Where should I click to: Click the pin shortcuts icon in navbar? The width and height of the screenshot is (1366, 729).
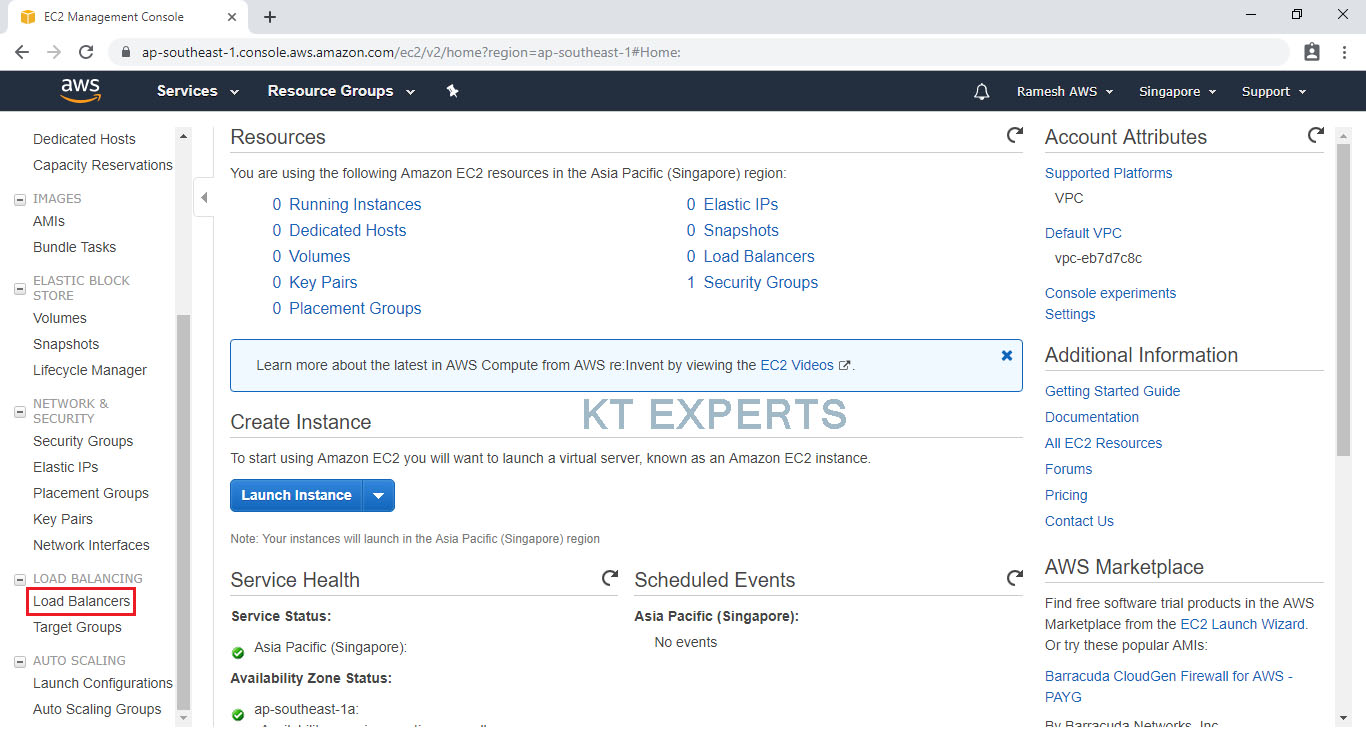(x=452, y=91)
